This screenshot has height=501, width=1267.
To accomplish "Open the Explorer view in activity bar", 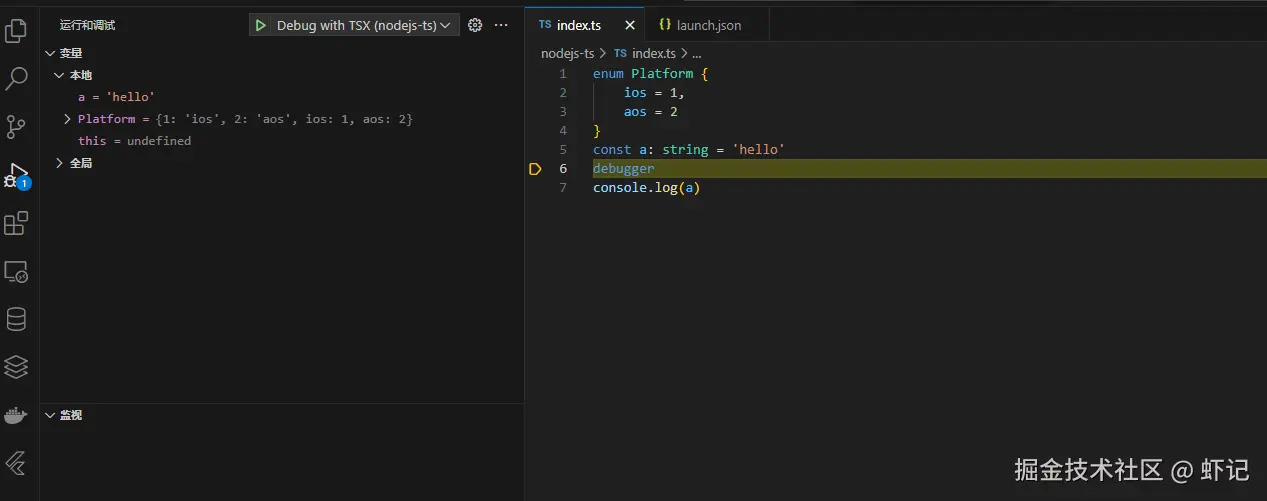I will 16,31.
